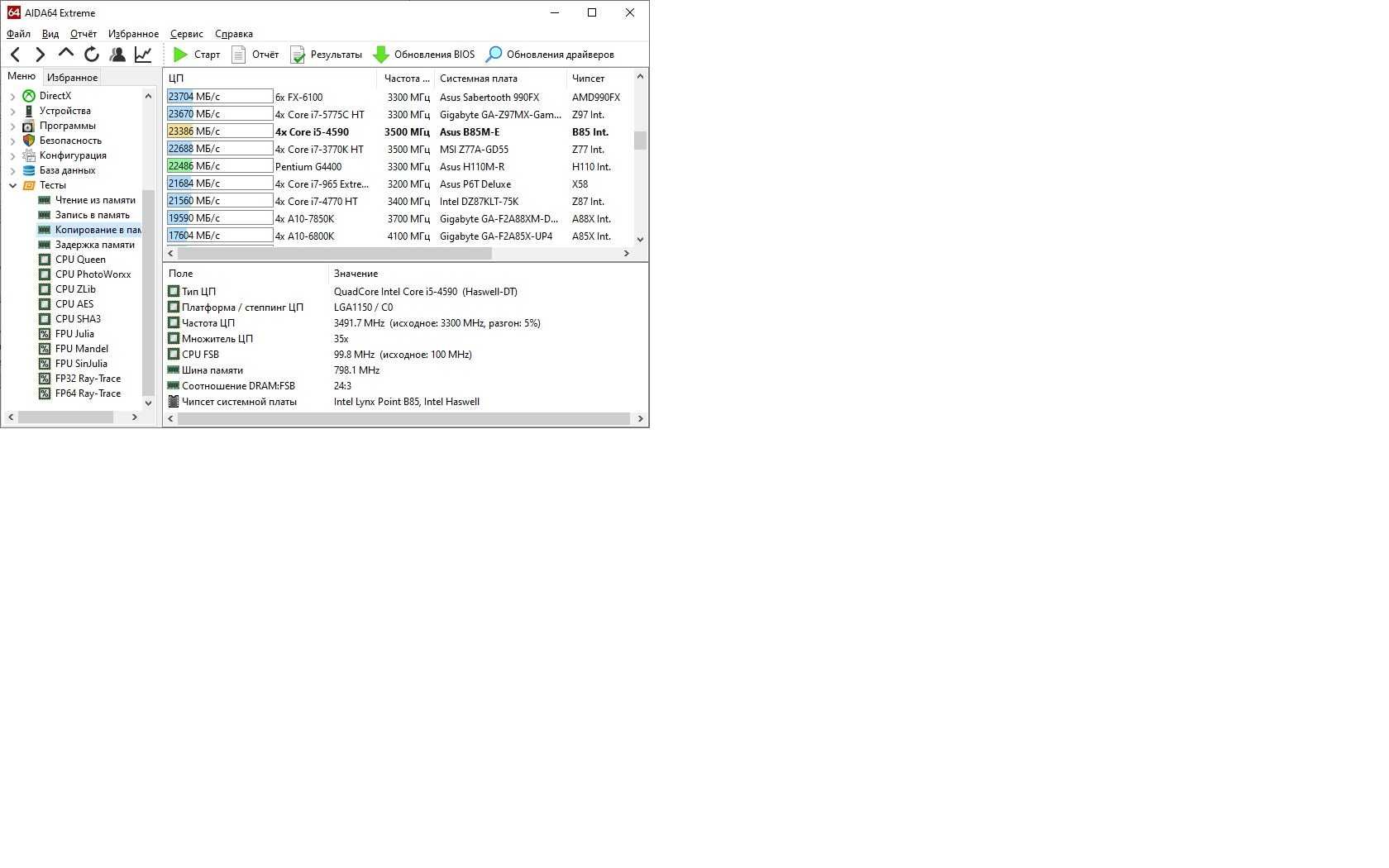Open the Файл menu

(18, 34)
